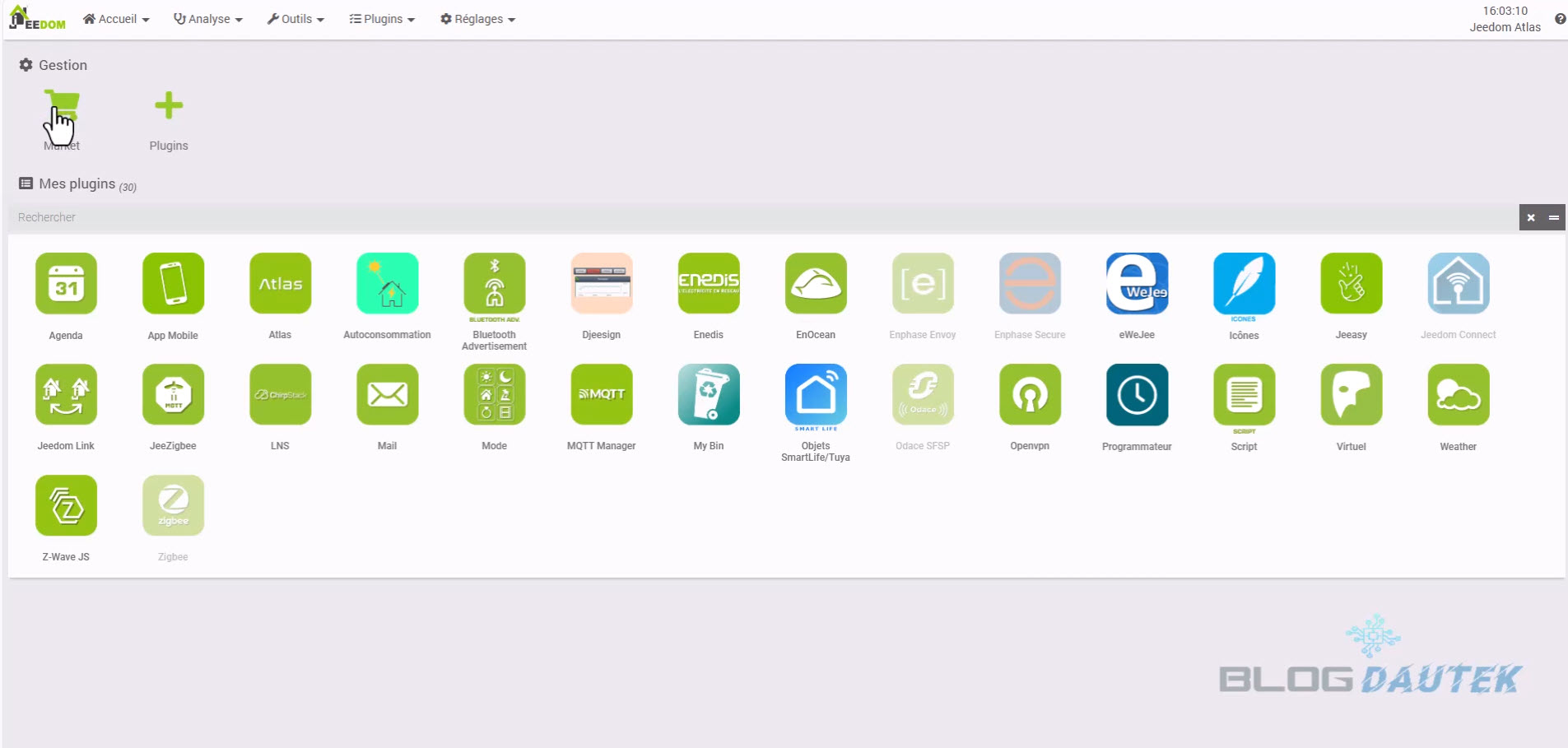The height and width of the screenshot is (748, 1568).
Task: Clear the plugin search with X button
Action: [1531, 217]
